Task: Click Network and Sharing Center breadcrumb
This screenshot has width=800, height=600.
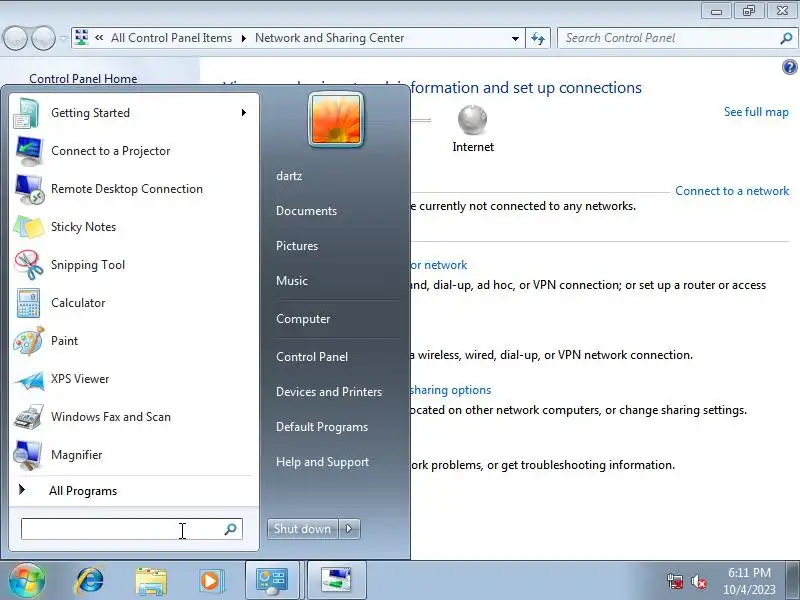Action: [330, 38]
